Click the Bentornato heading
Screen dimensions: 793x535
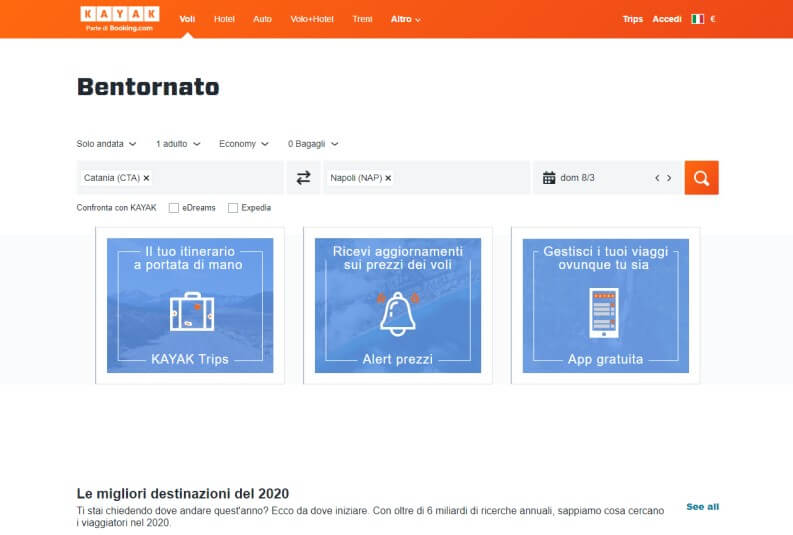(148, 86)
